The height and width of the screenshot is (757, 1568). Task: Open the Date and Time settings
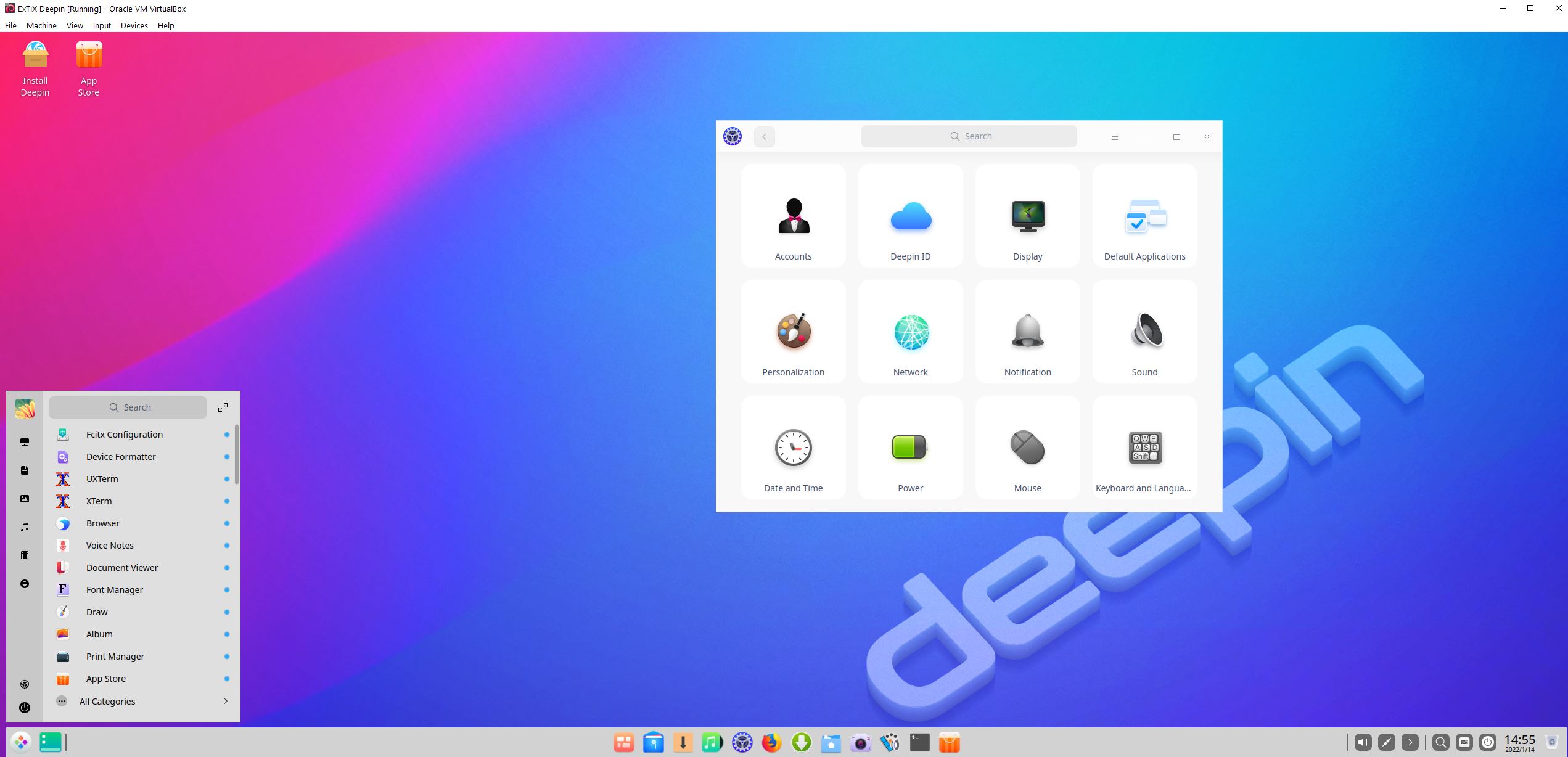coord(793,448)
